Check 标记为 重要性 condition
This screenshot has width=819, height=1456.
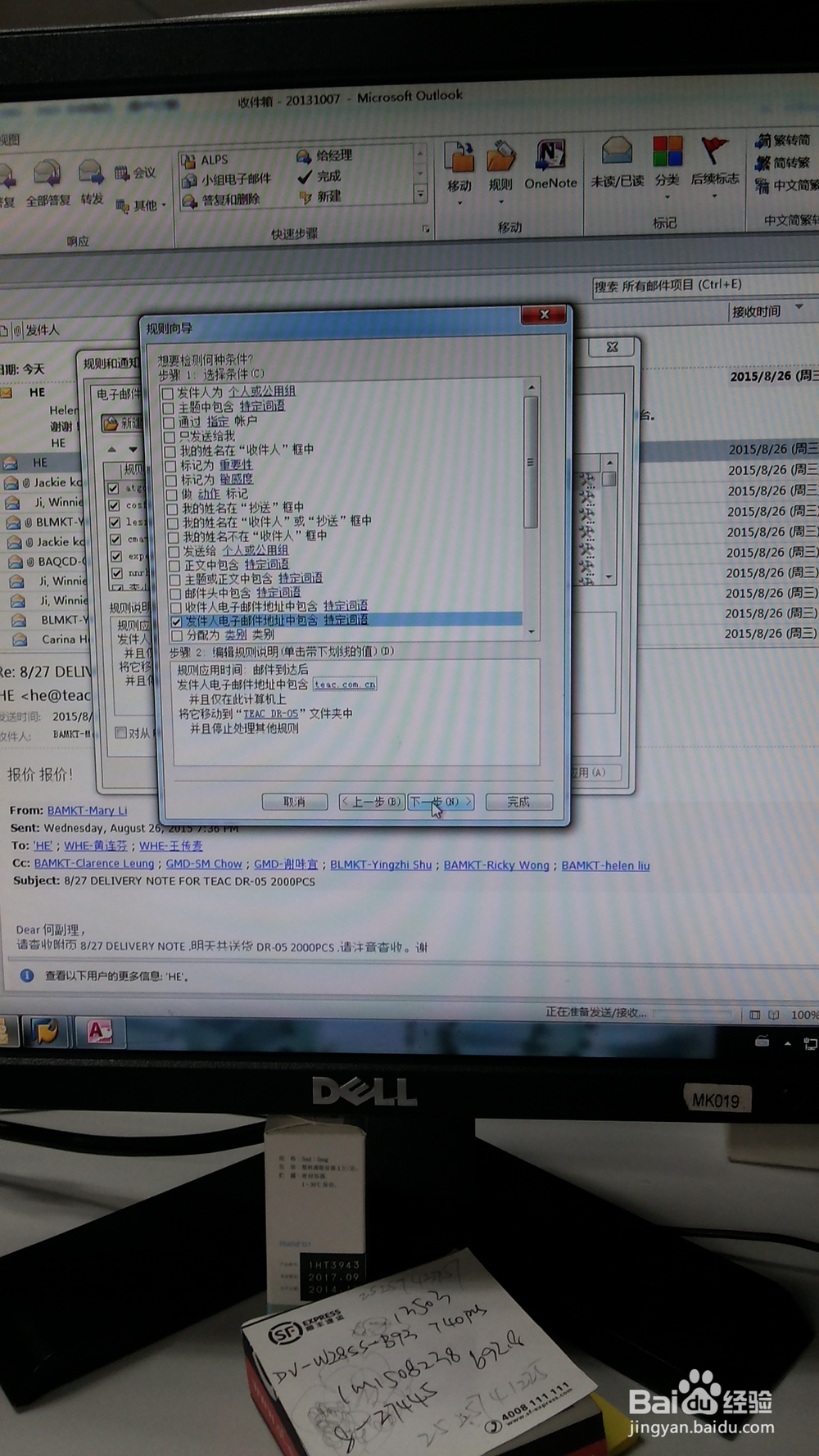click(170, 466)
